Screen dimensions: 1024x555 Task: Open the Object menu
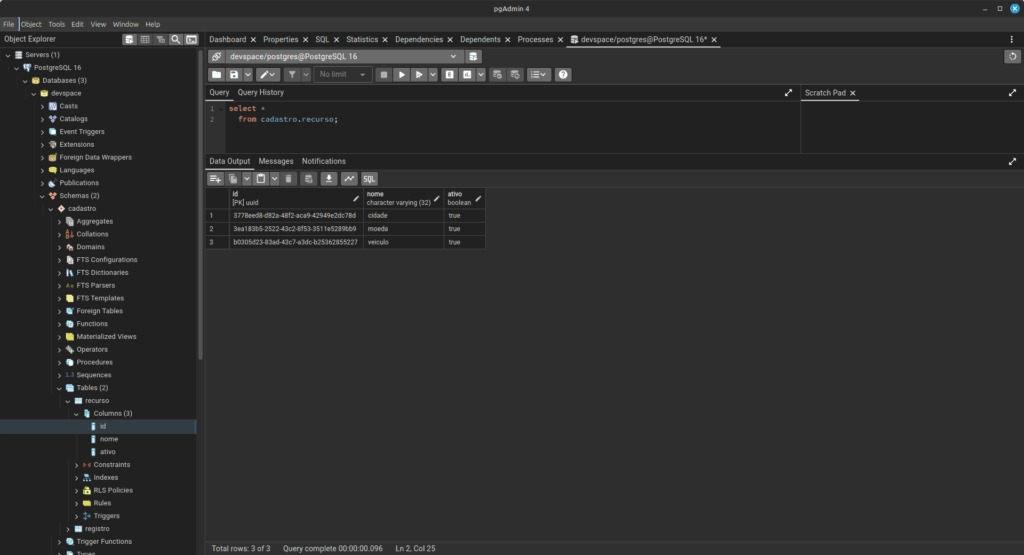pos(31,24)
